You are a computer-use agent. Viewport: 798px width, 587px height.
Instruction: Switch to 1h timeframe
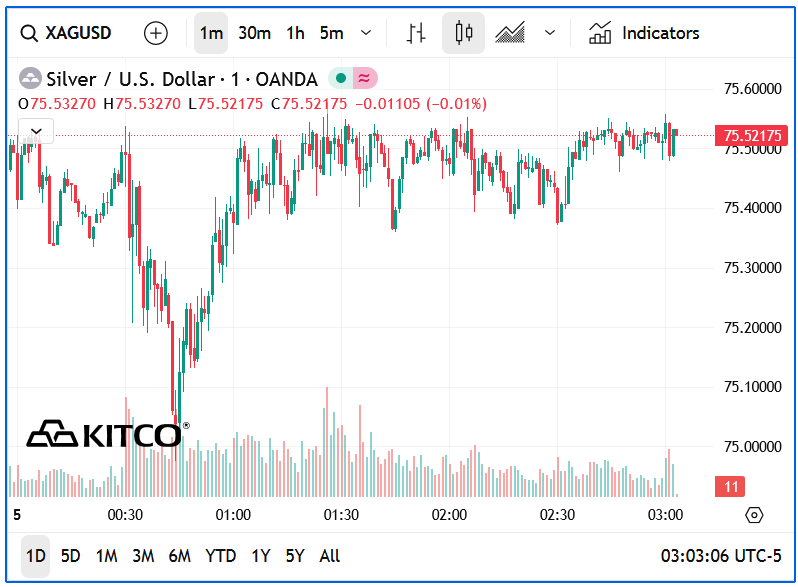point(295,33)
